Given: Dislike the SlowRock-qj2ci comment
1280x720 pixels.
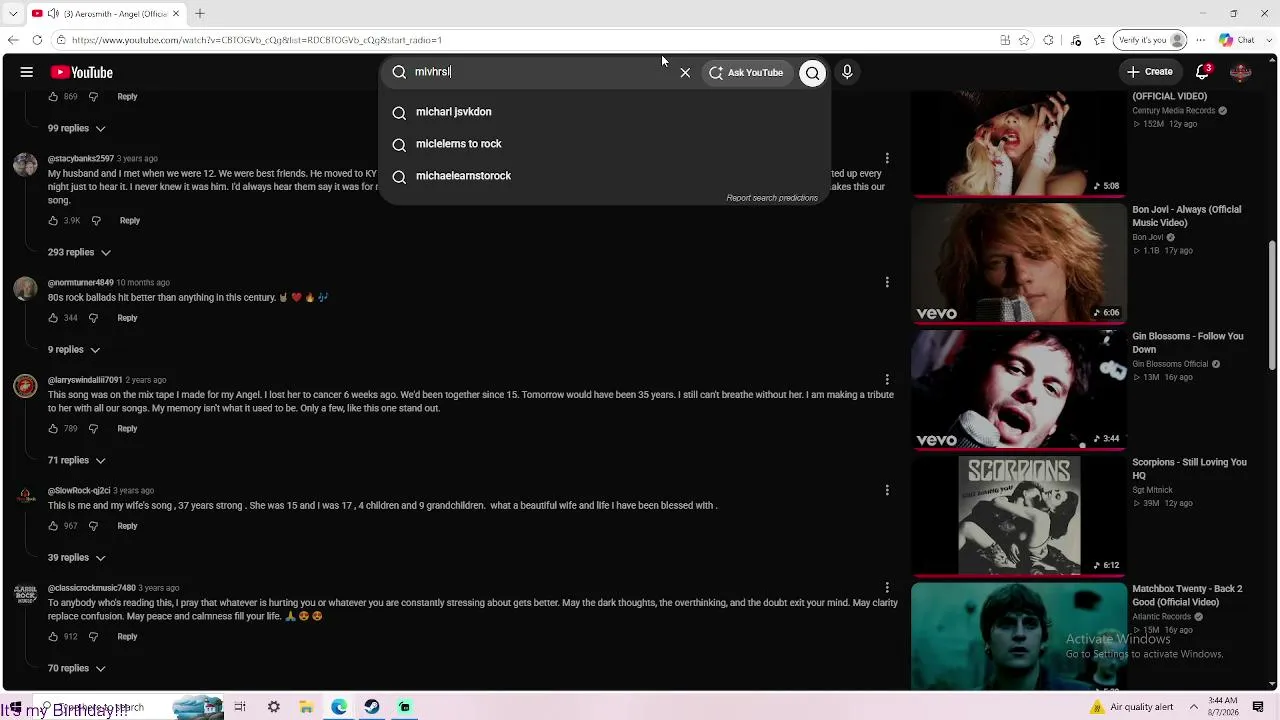Looking at the screenshot, I should point(93,526).
